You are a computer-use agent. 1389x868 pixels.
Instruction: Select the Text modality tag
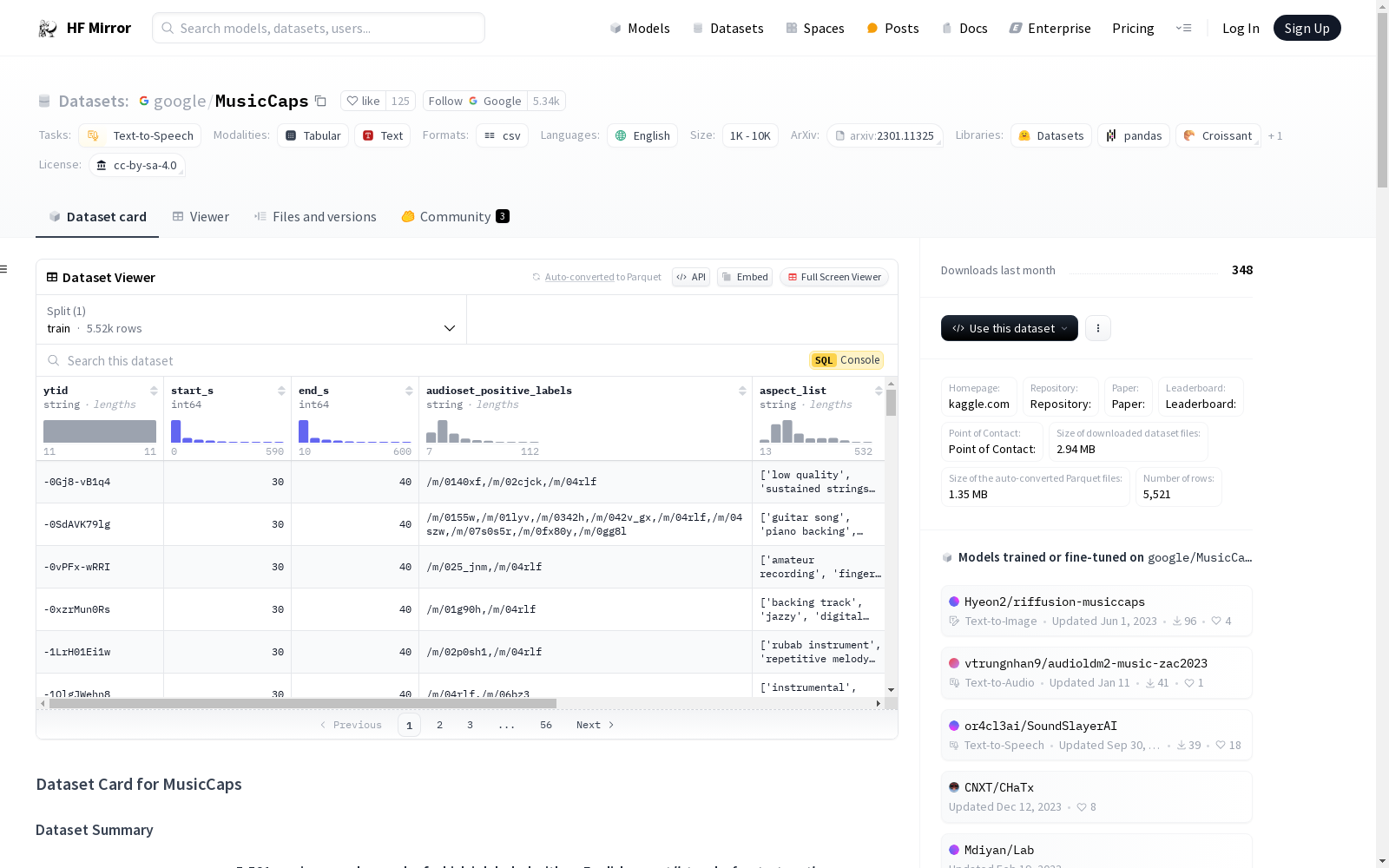pyautogui.click(x=382, y=135)
